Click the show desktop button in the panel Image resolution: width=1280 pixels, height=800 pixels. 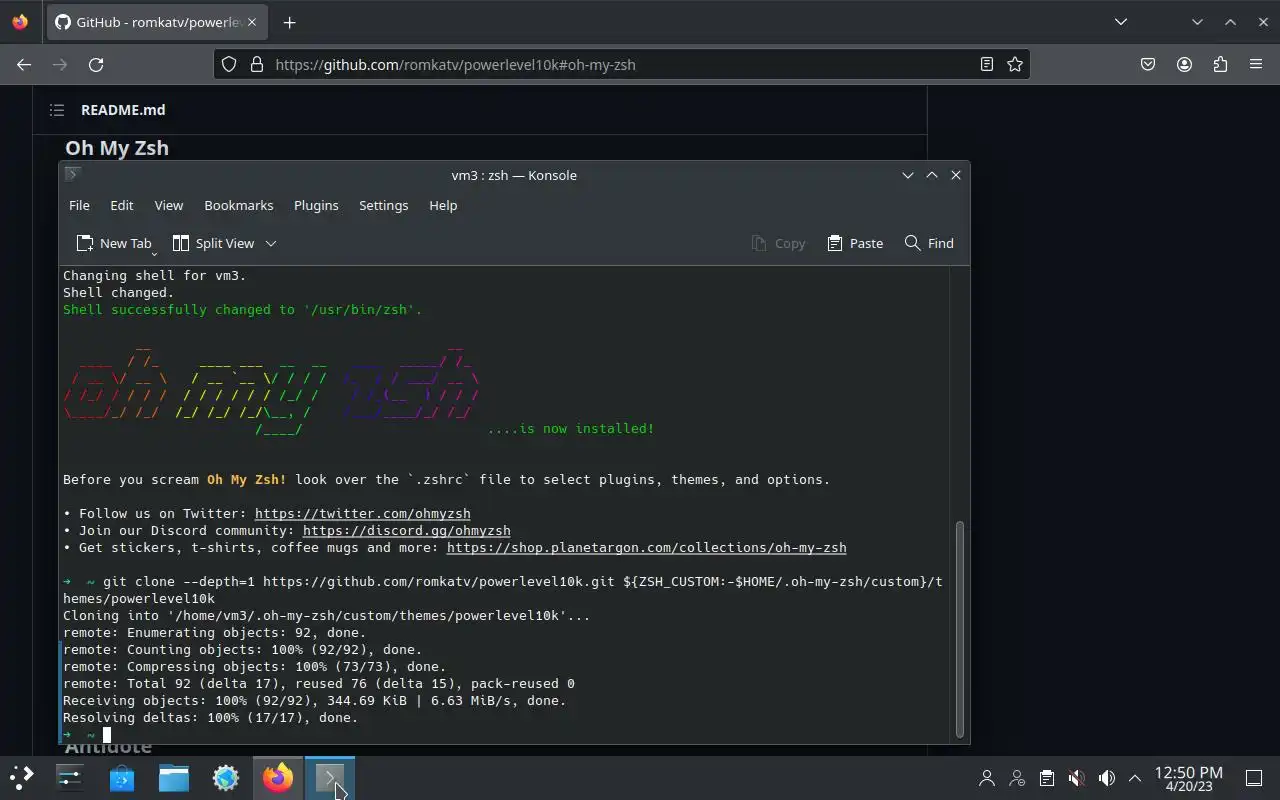pos(1253,778)
